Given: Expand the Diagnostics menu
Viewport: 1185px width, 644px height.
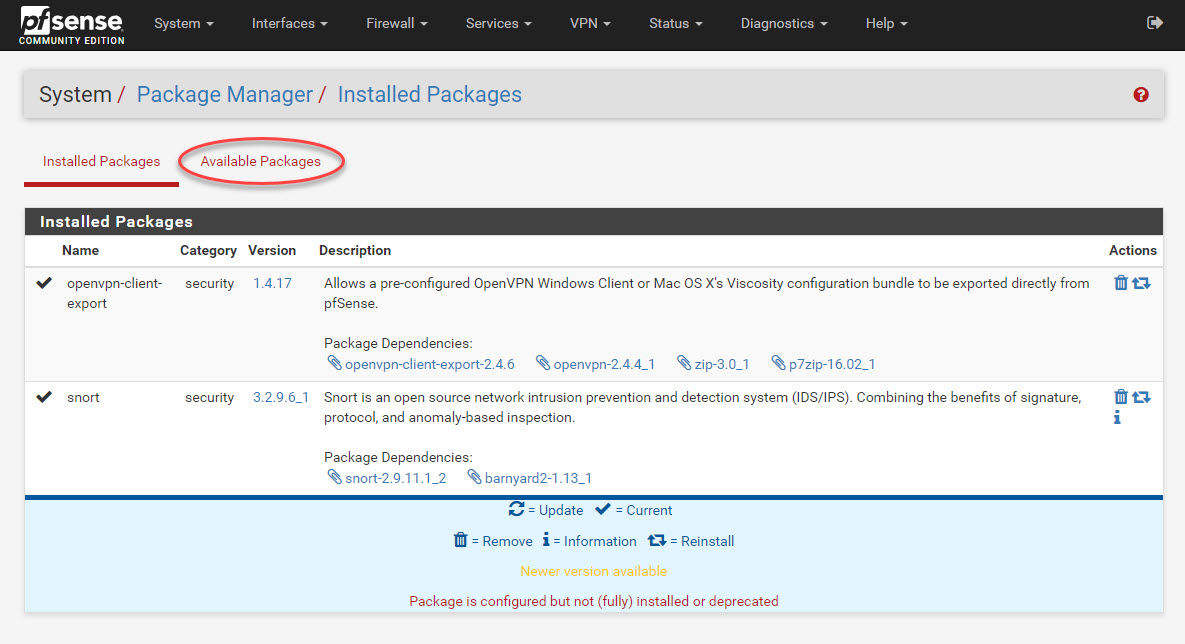Looking at the screenshot, I should point(784,23).
